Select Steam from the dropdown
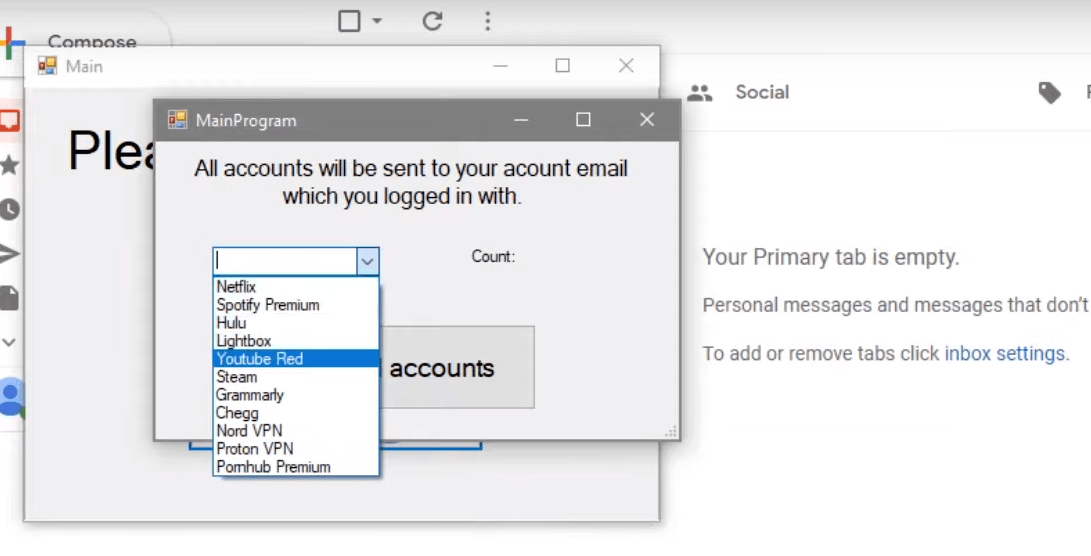 pyautogui.click(x=296, y=377)
